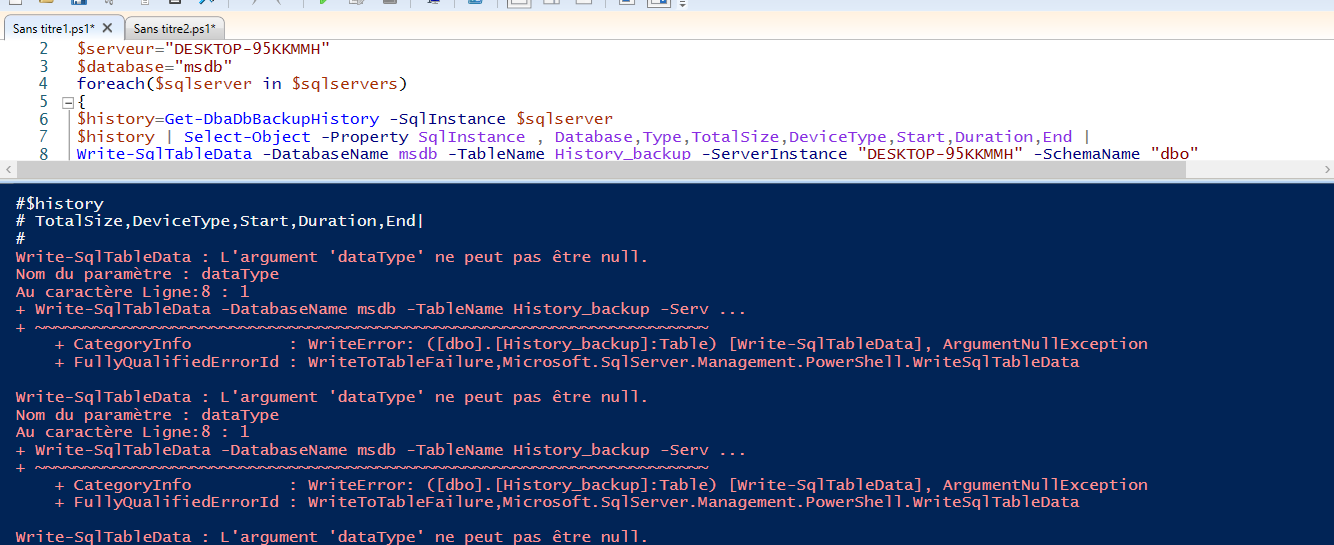Click the first "Nom du paramètre : dataType" line
The width and height of the screenshot is (1334, 545).
click(x=147, y=274)
